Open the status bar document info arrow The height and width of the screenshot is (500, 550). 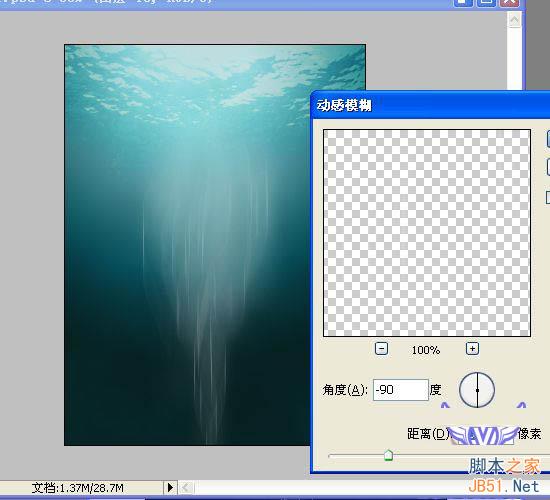(170, 487)
